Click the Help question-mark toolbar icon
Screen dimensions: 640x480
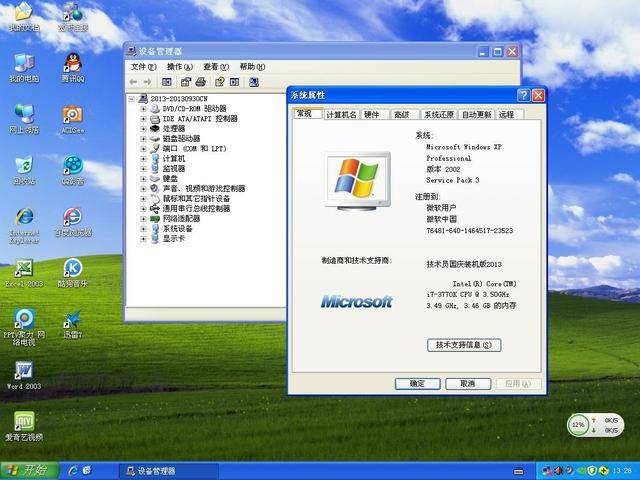click(220, 82)
